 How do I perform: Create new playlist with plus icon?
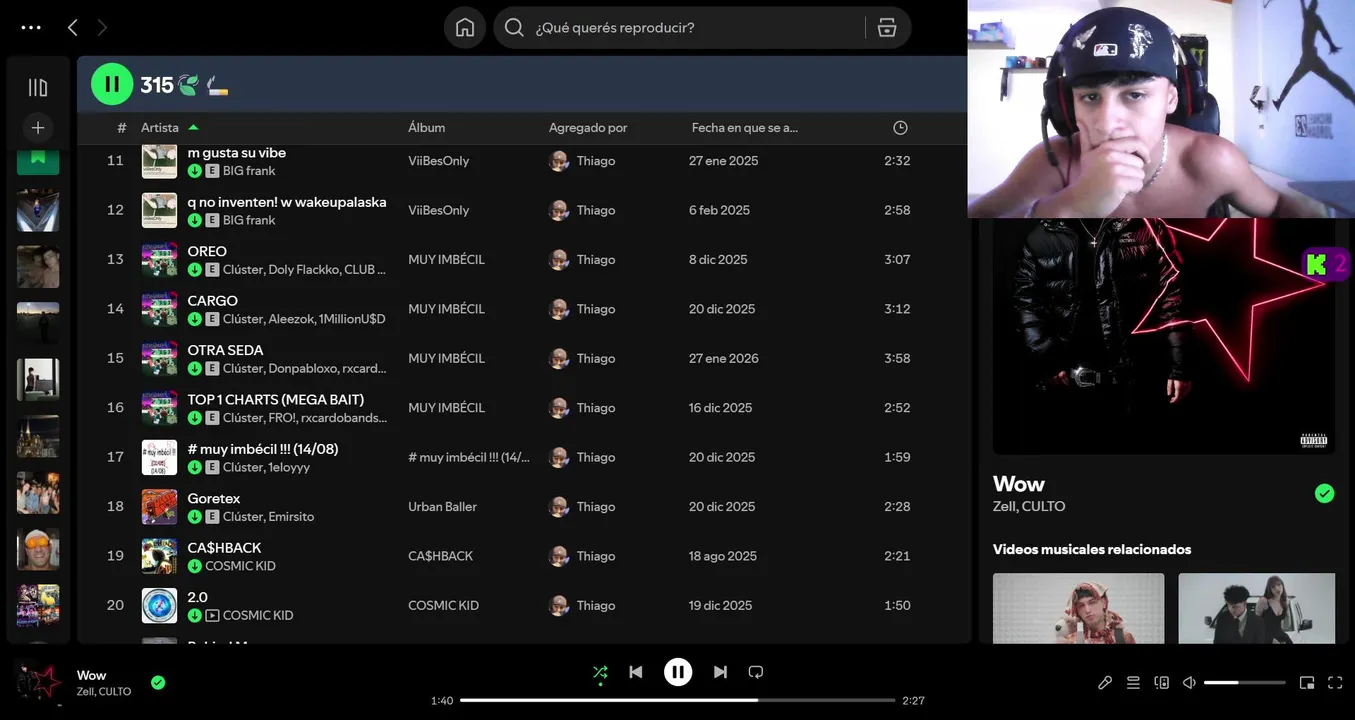[x=38, y=128]
